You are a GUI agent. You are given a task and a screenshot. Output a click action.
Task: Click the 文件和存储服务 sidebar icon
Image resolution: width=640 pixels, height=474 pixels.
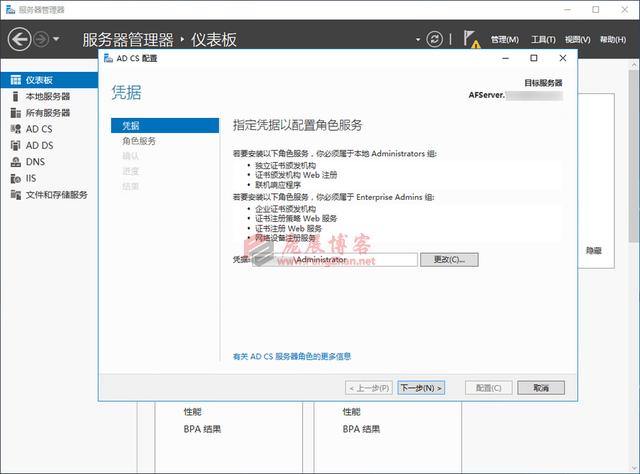click(16, 195)
